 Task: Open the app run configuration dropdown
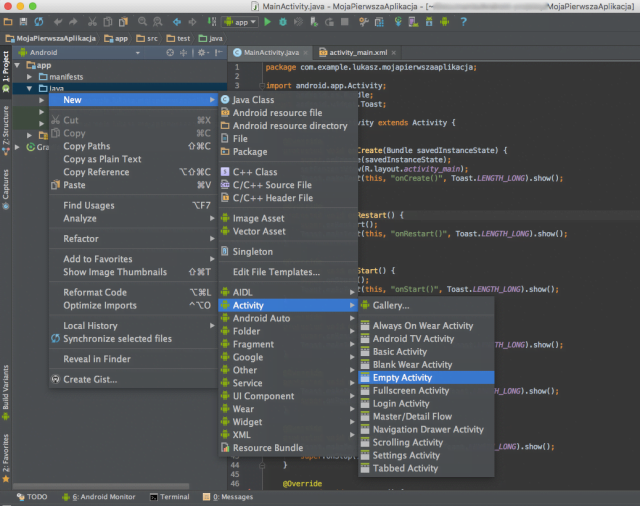[240, 20]
